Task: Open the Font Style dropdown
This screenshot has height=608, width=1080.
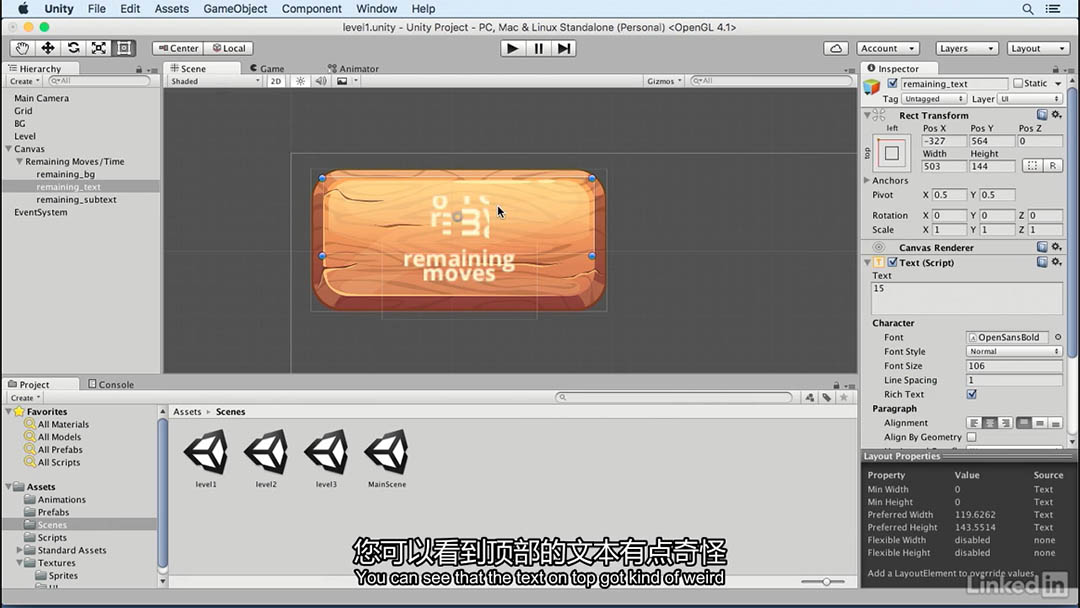Action: (1014, 352)
